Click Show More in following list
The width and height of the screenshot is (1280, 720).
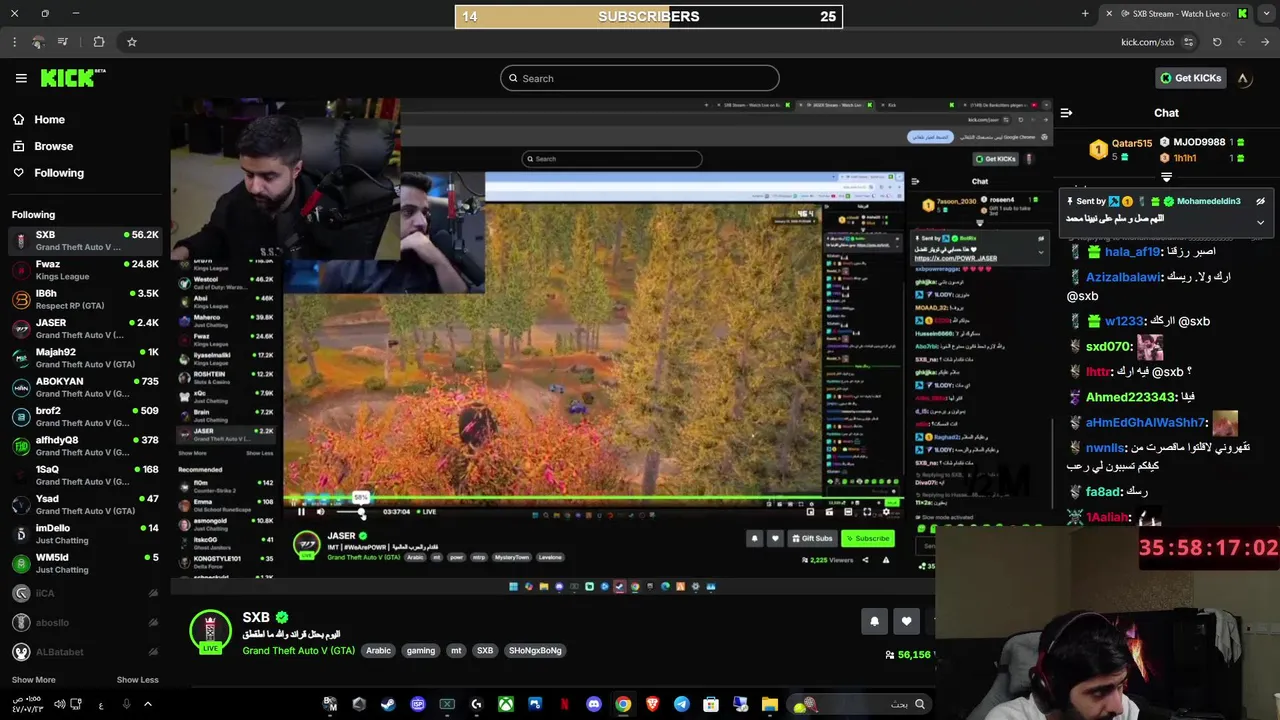click(33, 680)
